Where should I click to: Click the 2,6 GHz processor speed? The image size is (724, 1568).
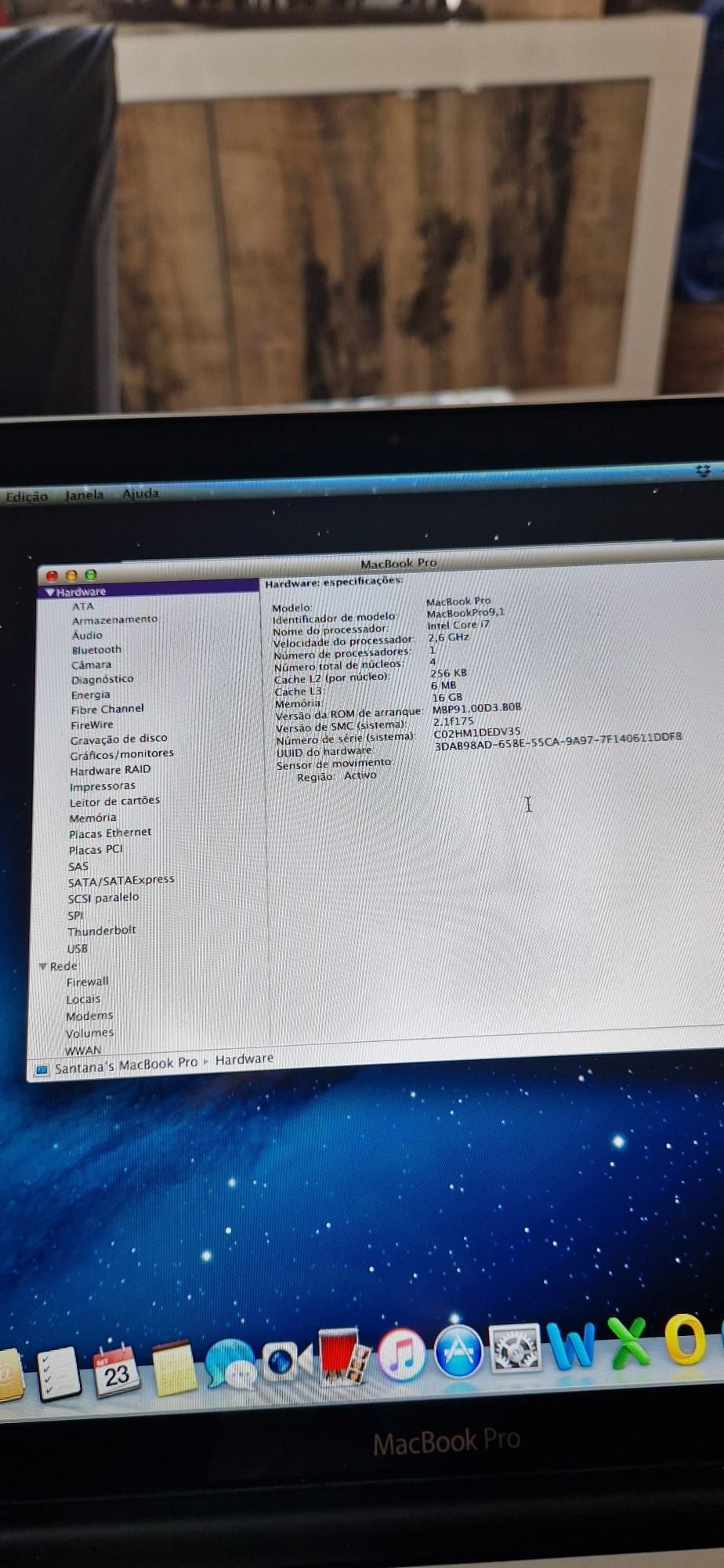[448, 637]
